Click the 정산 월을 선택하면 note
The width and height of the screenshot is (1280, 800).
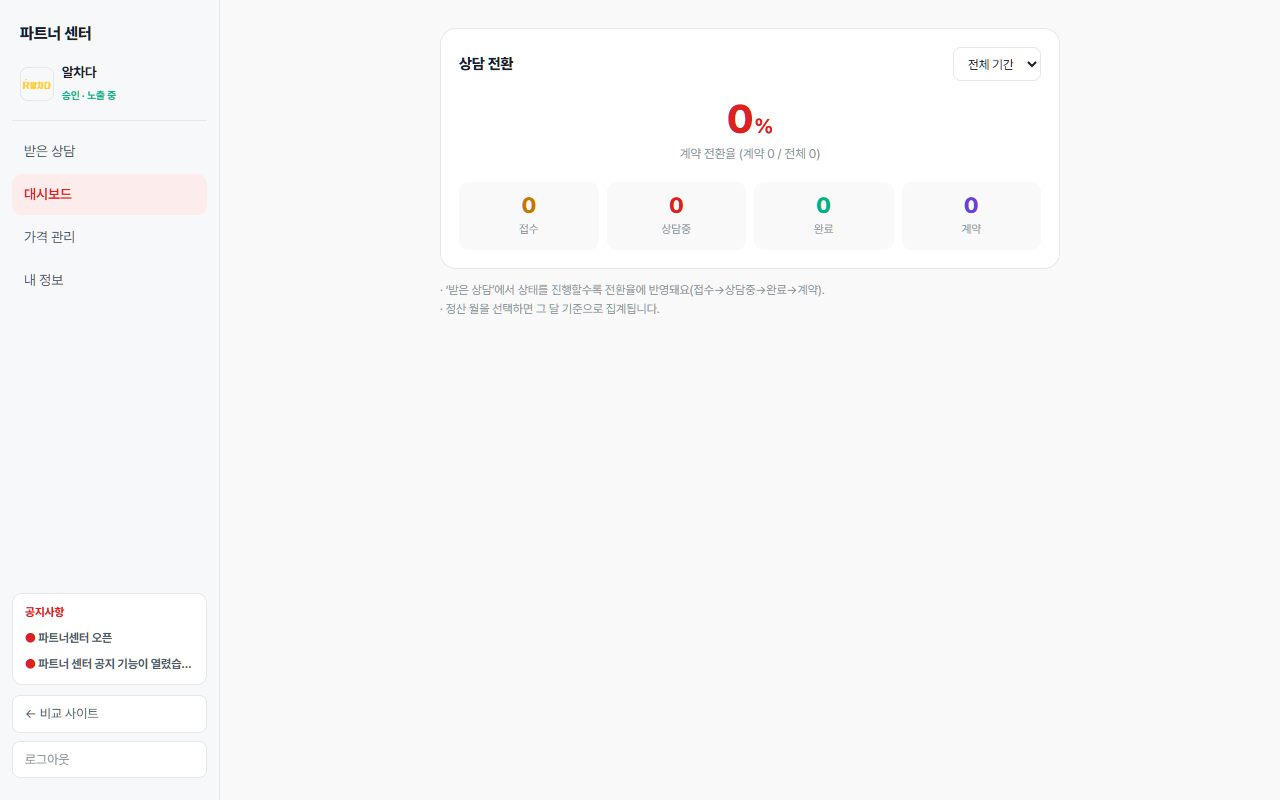tap(550, 309)
